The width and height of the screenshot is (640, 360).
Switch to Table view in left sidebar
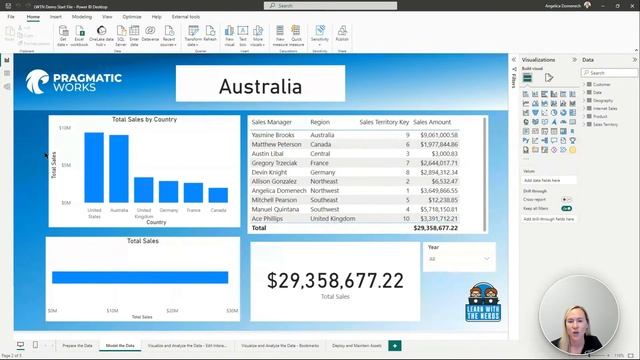(x=7, y=73)
